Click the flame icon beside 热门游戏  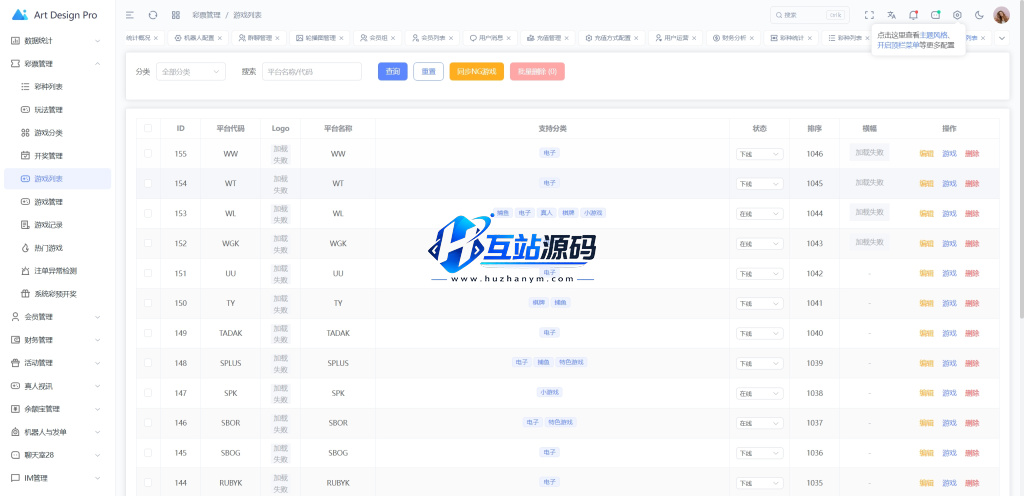(x=25, y=247)
